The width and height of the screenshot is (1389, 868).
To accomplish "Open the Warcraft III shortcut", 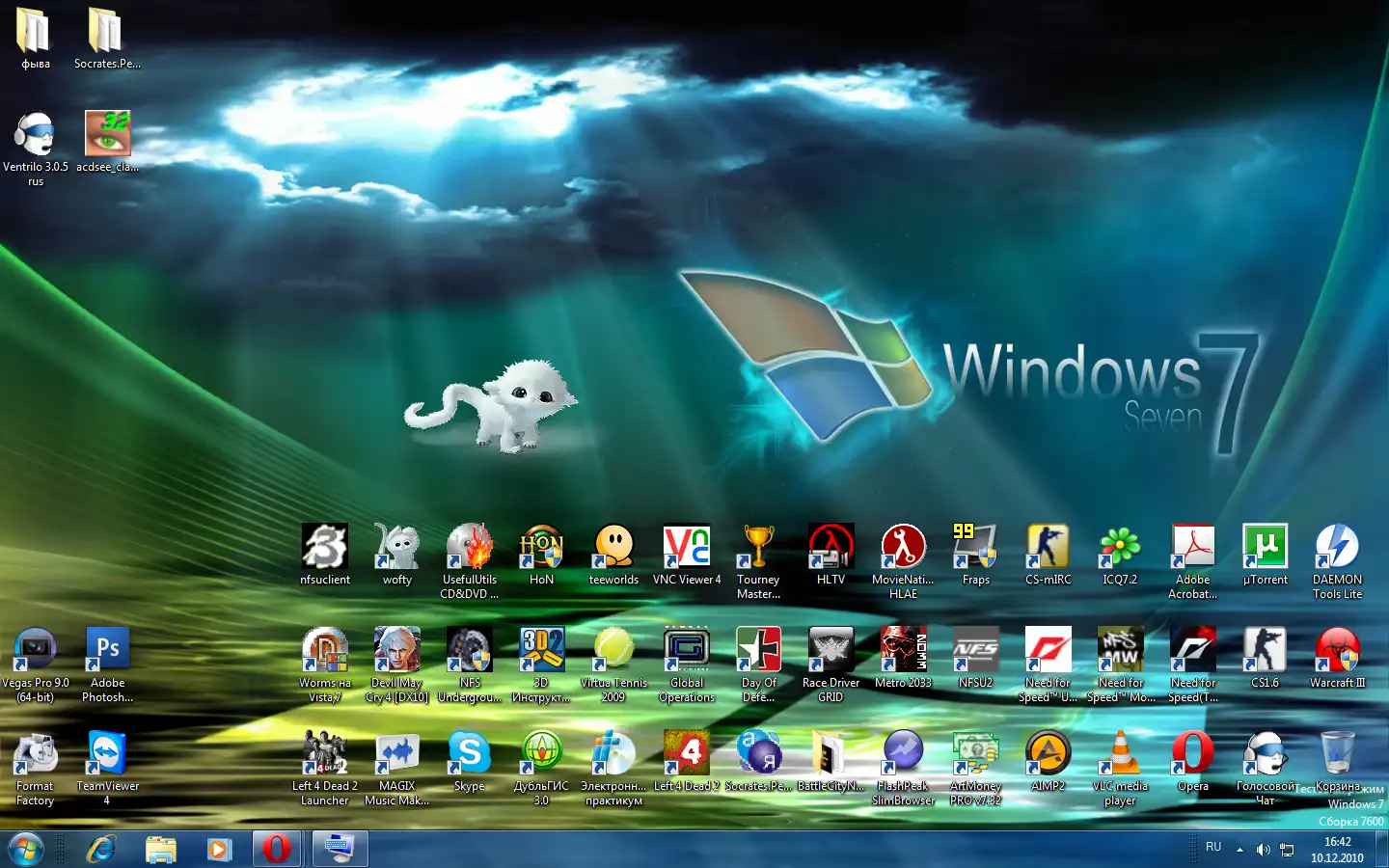I will (1337, 650).
